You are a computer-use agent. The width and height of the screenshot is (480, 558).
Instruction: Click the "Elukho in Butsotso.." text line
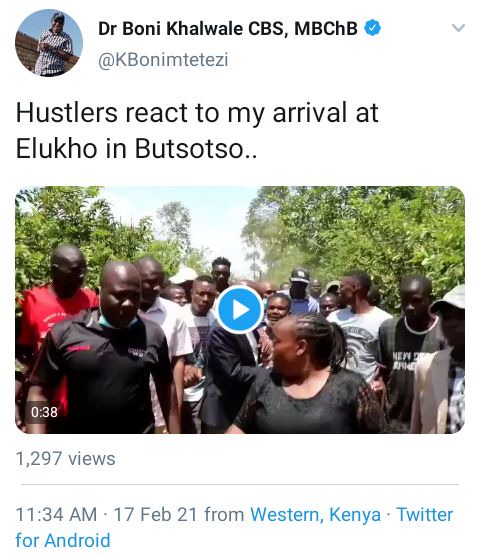(x=136, y=148)
